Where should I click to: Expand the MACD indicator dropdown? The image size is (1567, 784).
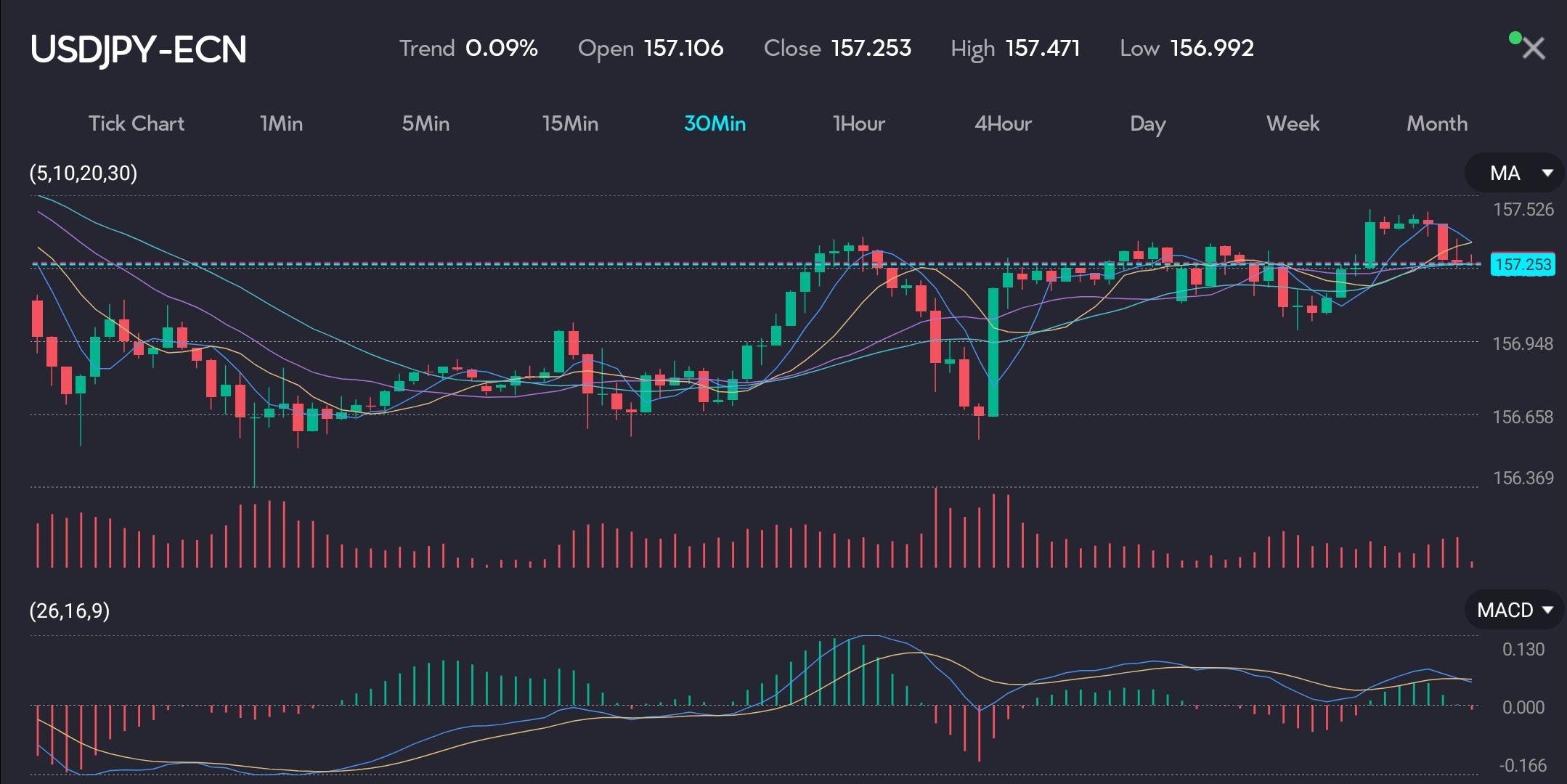coord(1515,610)
